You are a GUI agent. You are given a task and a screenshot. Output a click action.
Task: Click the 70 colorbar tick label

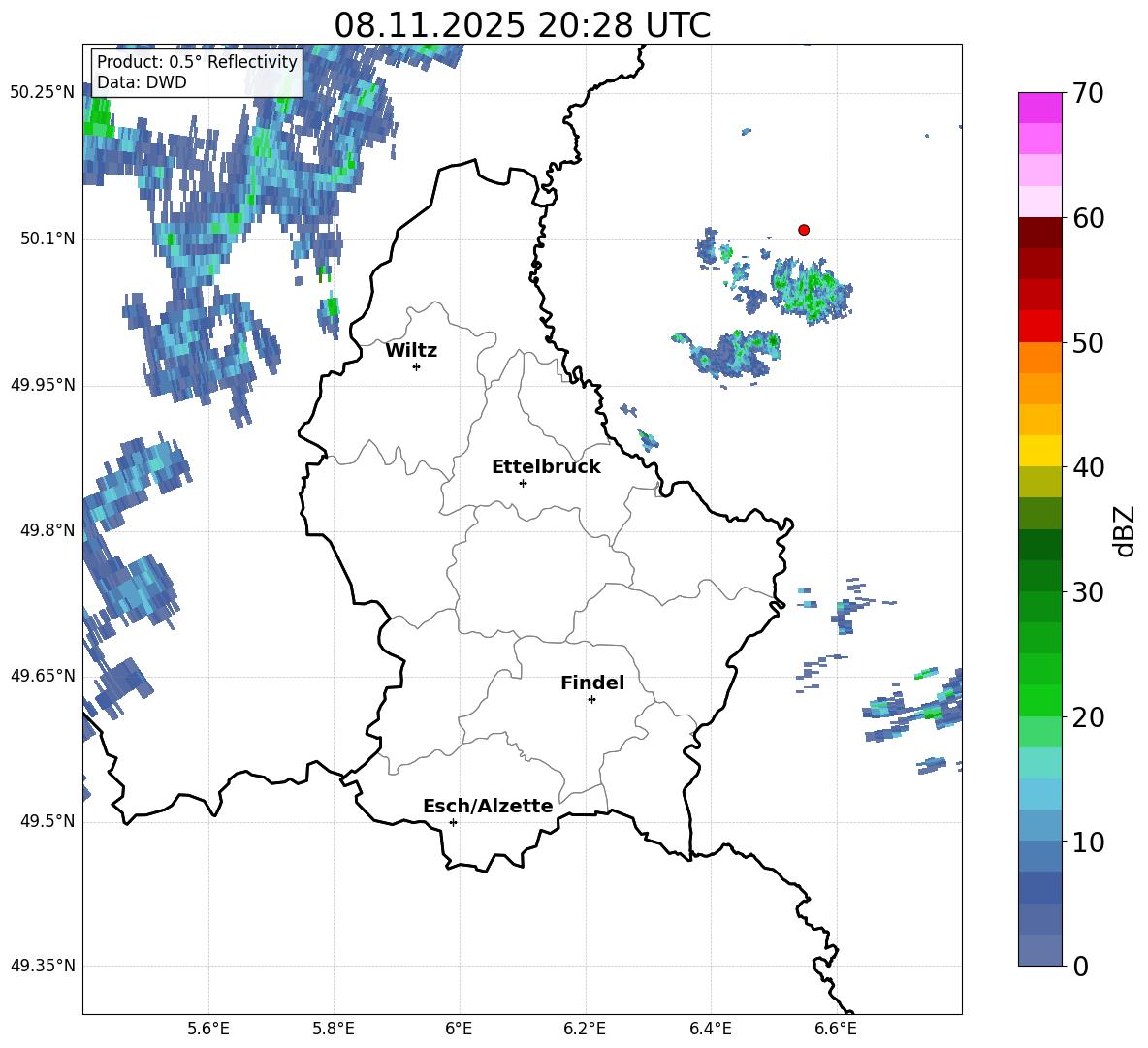(x=1088, y=94)
